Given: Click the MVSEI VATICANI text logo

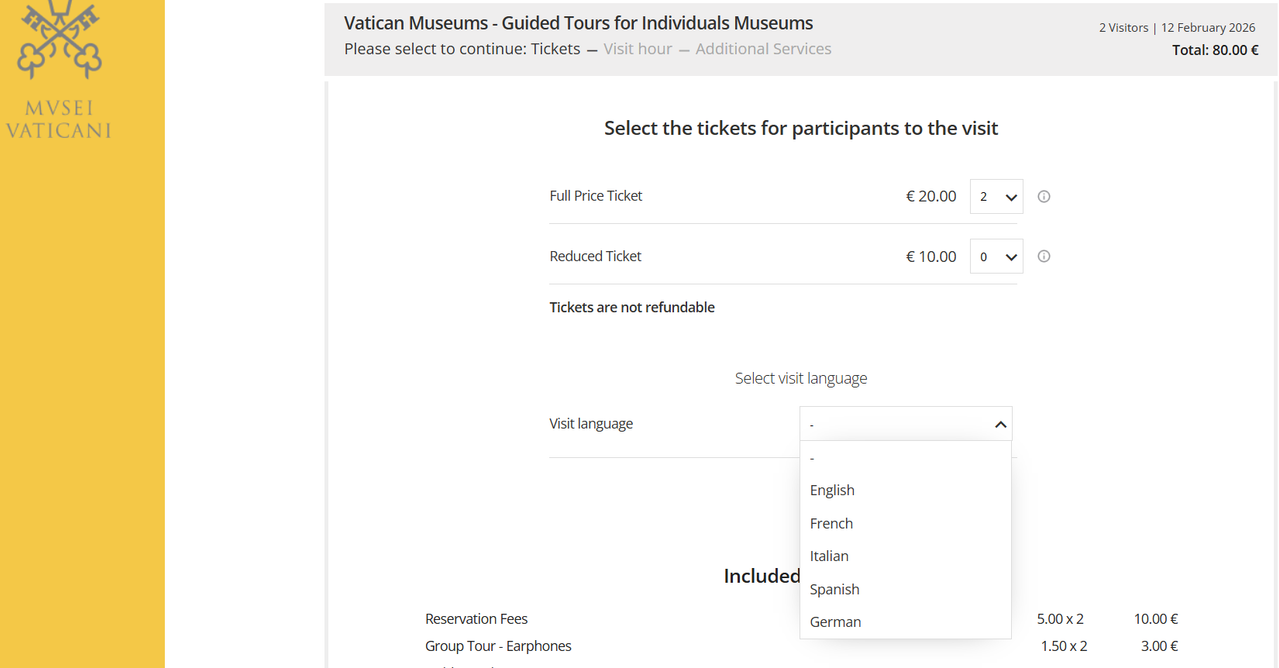Looking at the screenshot, I should click(x=59, y=119).
